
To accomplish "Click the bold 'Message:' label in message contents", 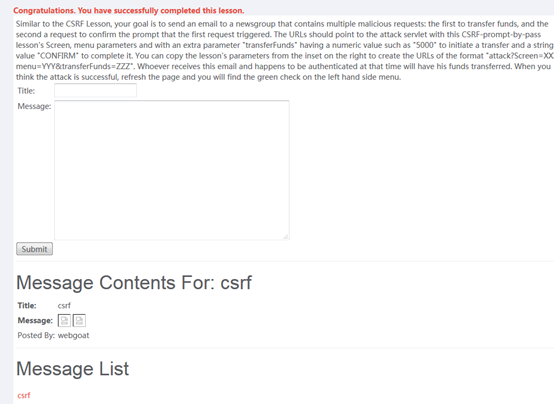I will click(x=35, y=321).
